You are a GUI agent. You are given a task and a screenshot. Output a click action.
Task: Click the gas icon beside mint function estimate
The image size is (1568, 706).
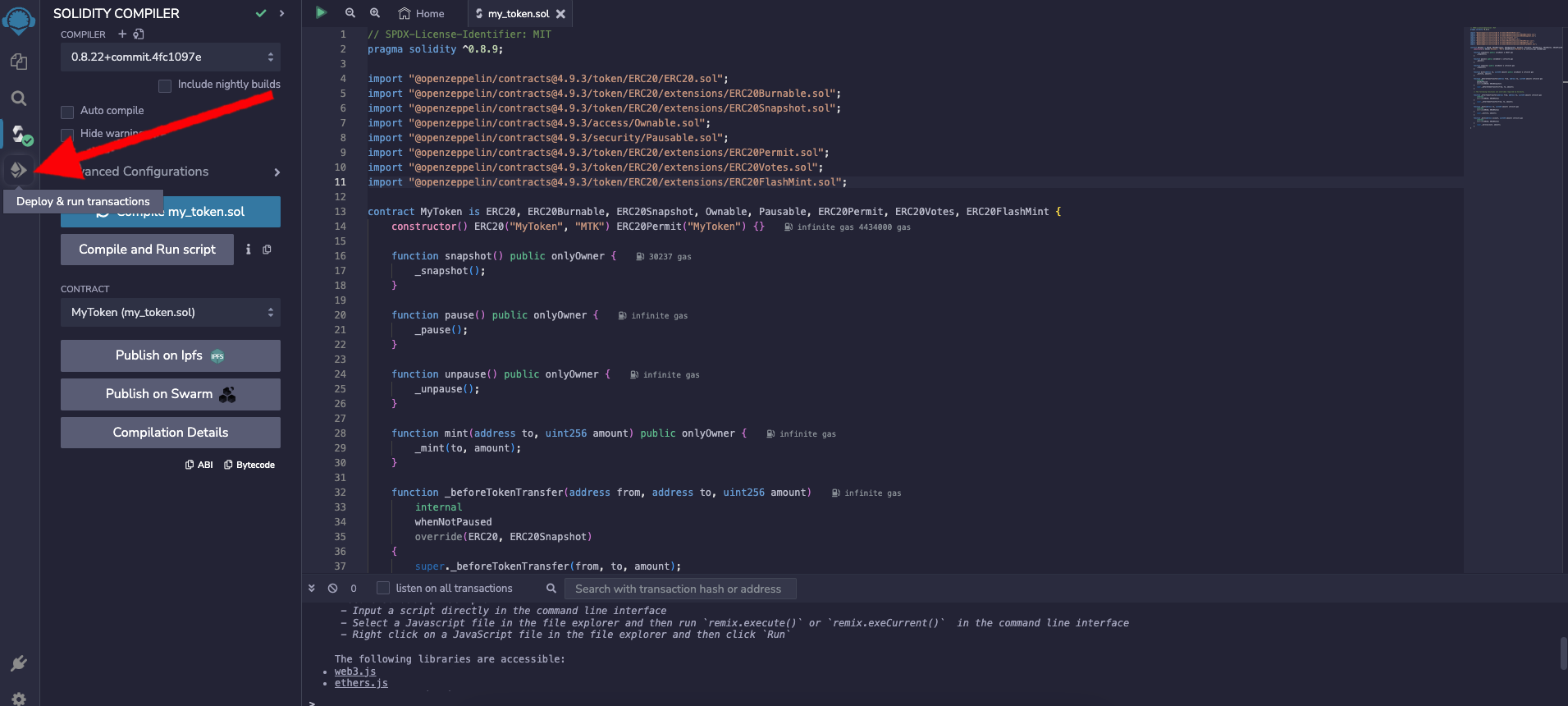tap(770, 434)
